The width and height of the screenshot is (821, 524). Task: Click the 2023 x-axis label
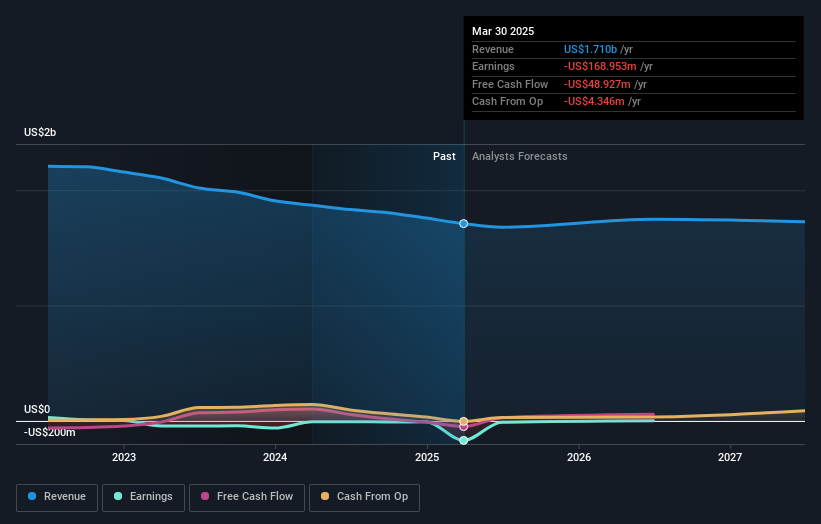[x=124, y=457]
